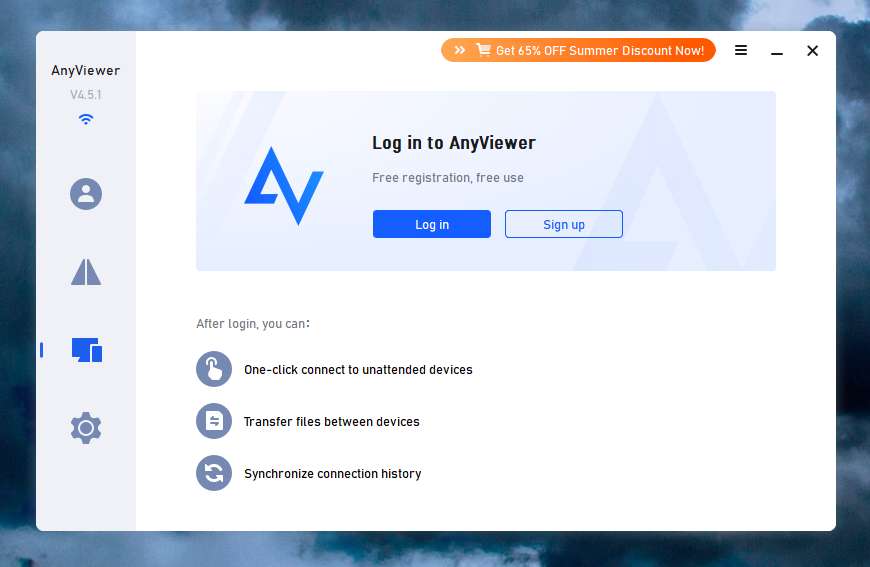Close the AnyViewer window

(812, 51)
